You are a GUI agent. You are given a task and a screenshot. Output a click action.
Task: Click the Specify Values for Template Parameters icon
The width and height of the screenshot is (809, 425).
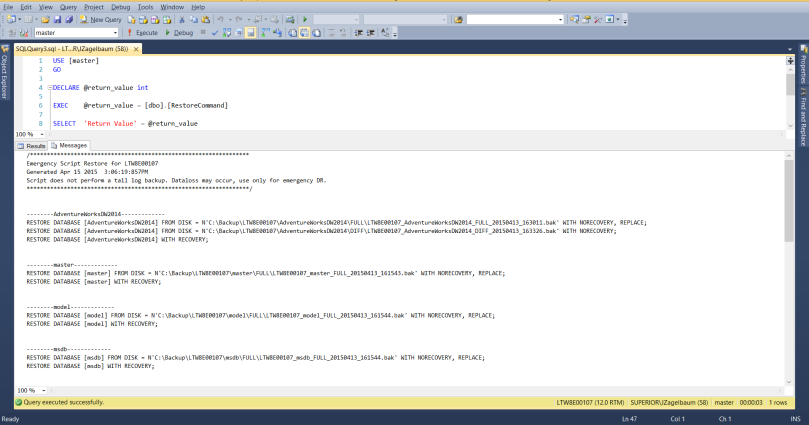[x=385, y=32]
